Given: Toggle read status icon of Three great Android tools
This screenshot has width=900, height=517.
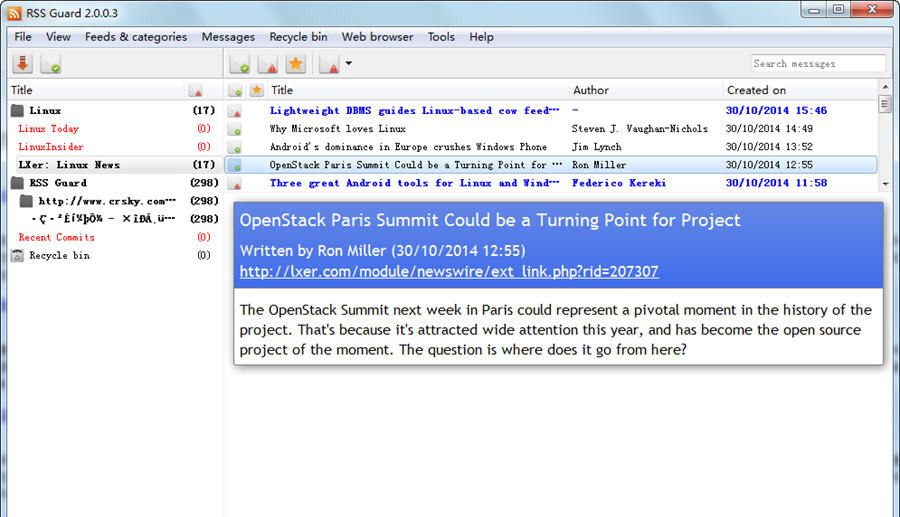Looking at the screenshot, I should 235,183.
